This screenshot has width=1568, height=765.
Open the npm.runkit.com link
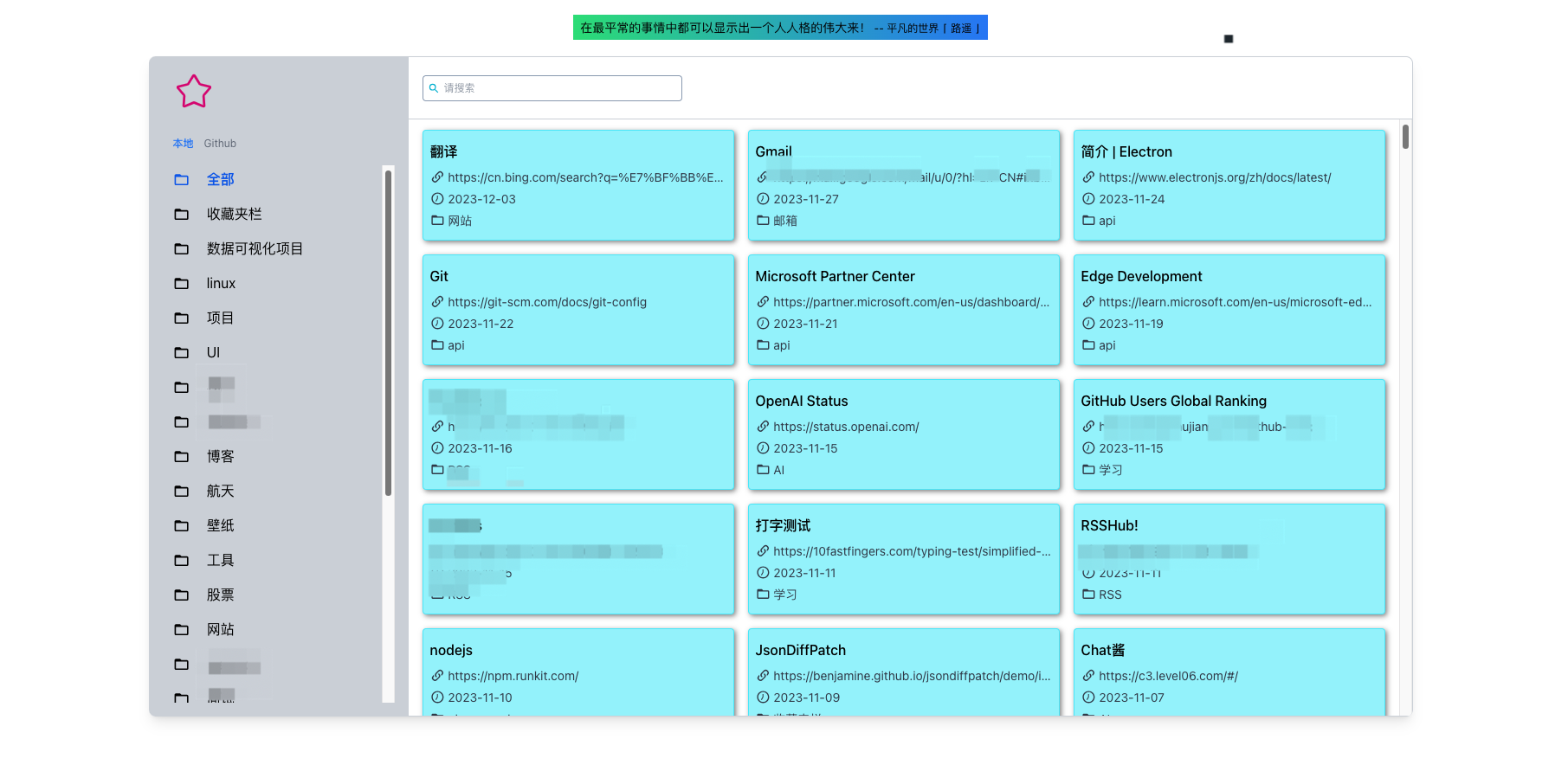[x=513, y=676]
